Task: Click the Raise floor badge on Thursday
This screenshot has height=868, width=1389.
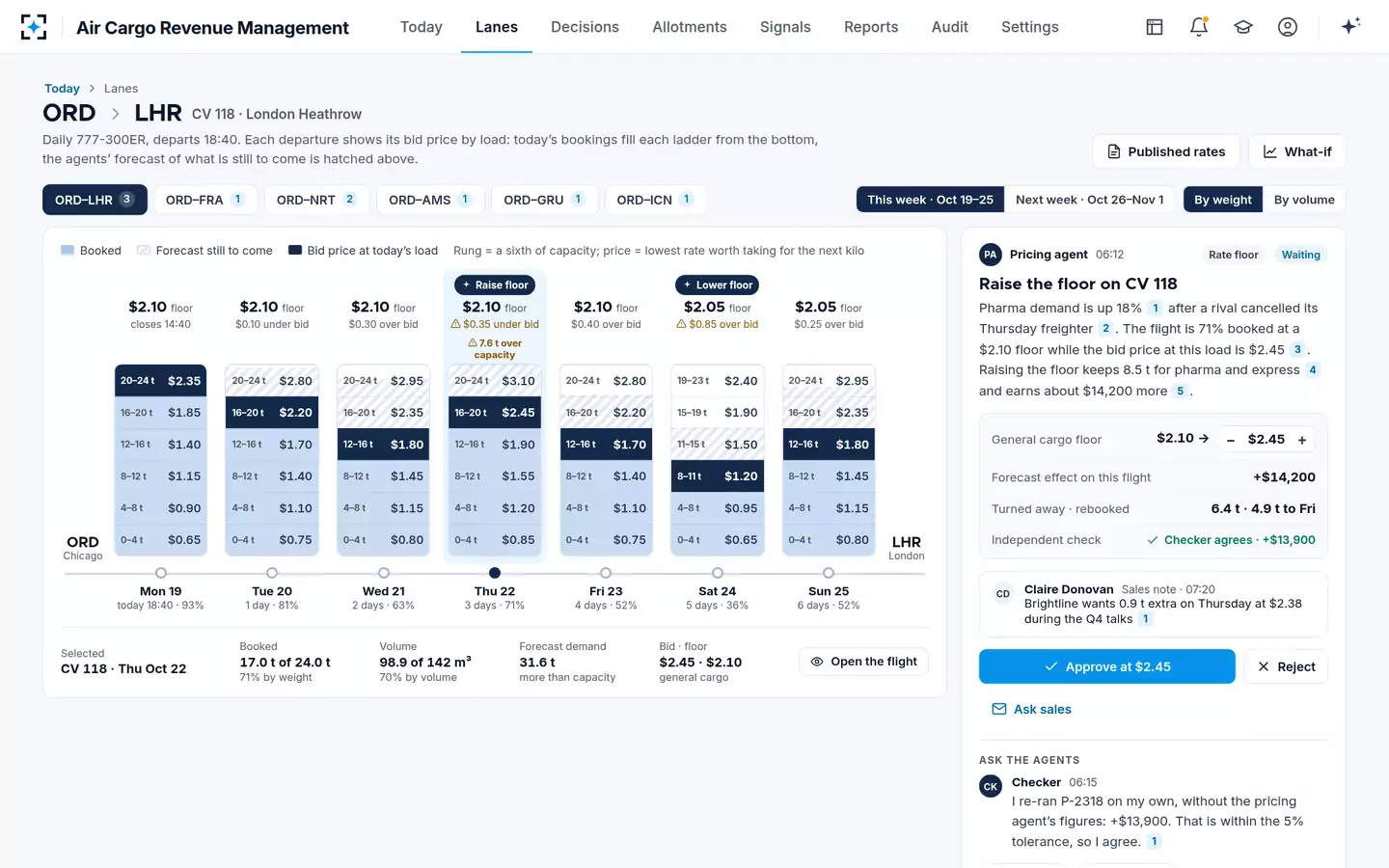Action: coord(495,285)
